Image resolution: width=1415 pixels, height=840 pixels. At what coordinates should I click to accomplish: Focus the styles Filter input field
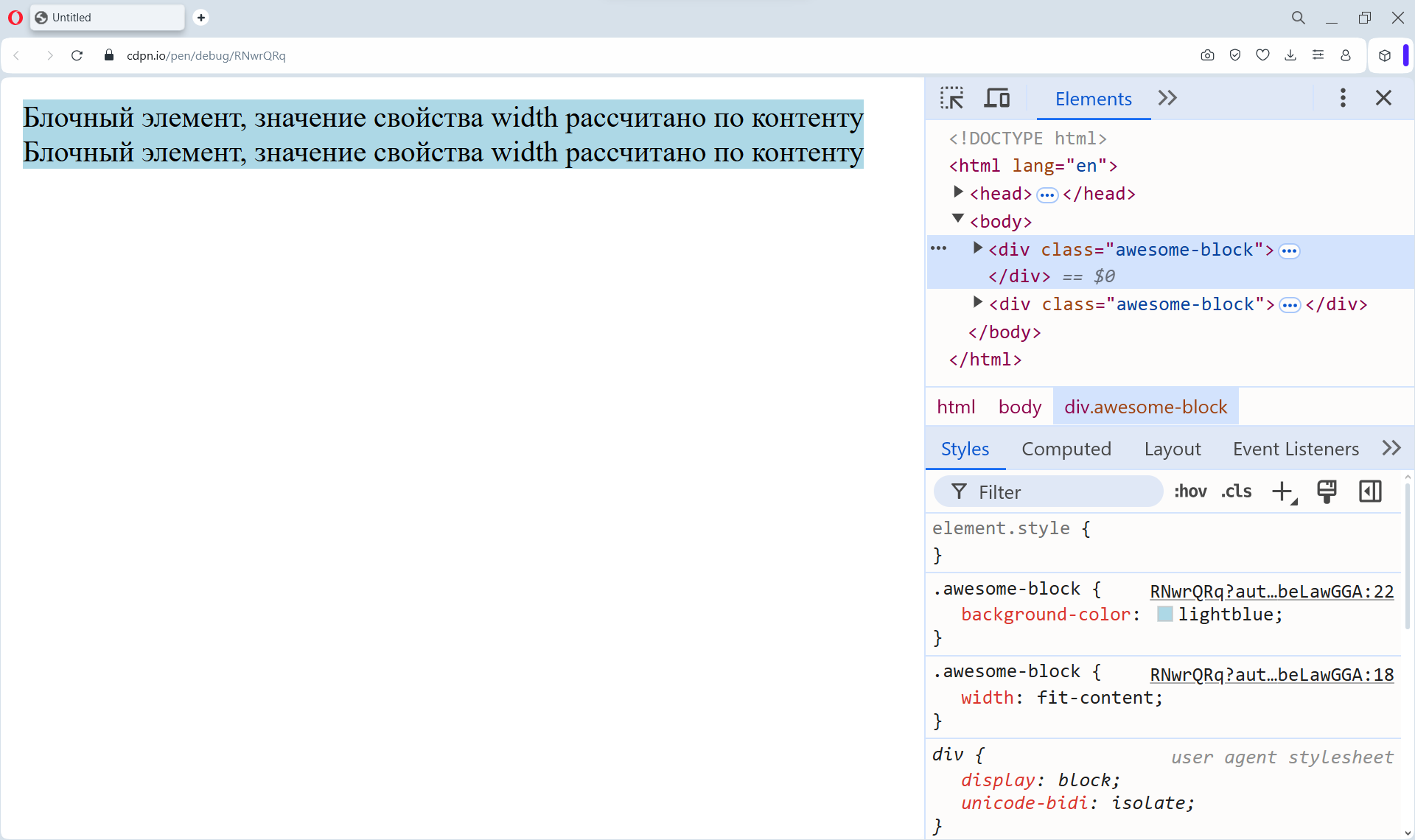pos(1061,491)
